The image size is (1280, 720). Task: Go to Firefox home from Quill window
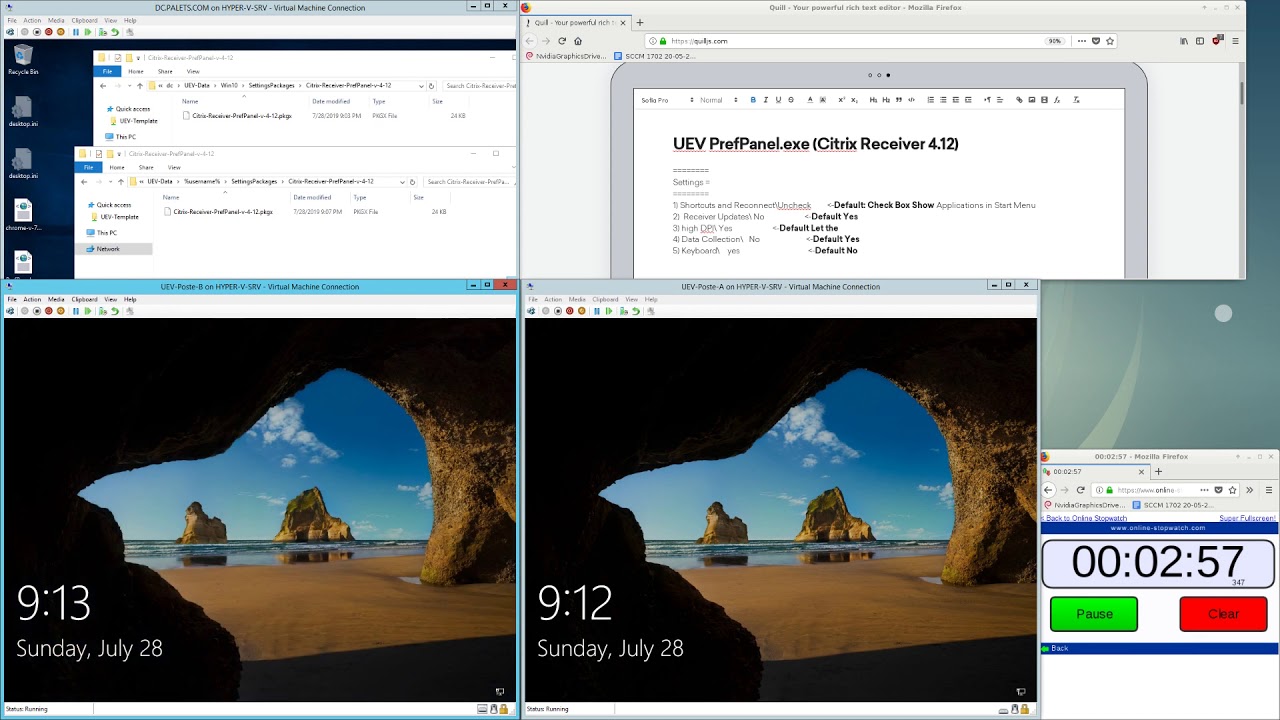click(x=578, y=41)
